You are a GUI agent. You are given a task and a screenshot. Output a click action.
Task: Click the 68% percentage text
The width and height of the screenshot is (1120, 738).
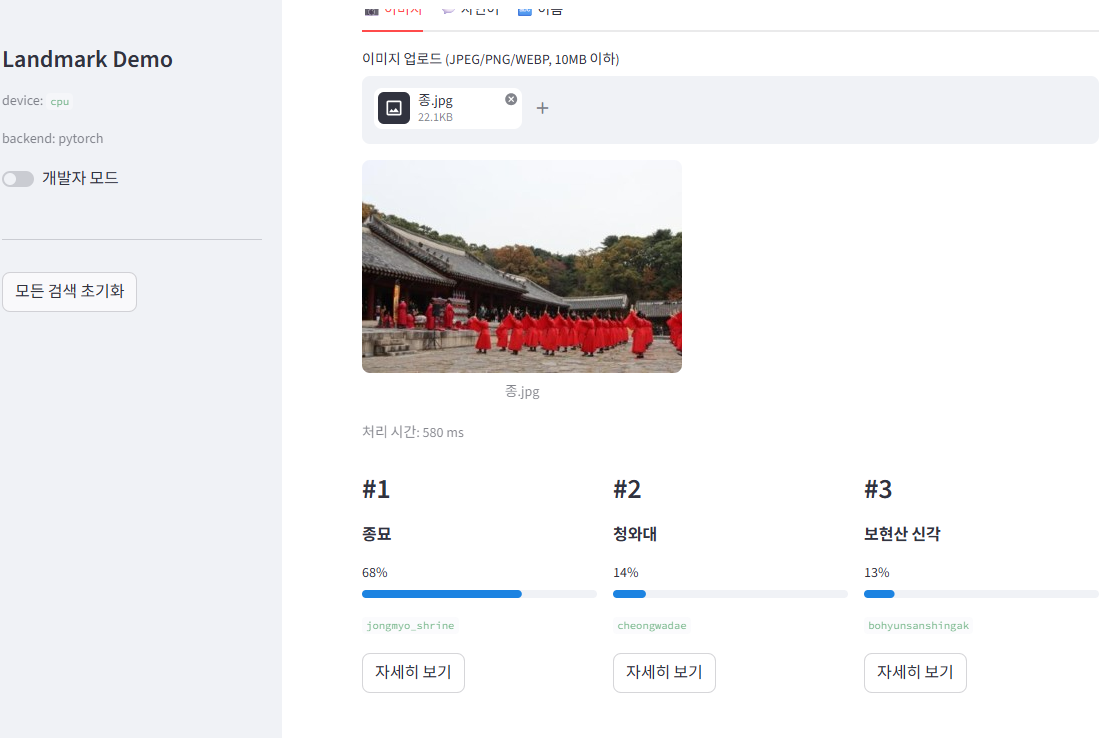(375, 572)
